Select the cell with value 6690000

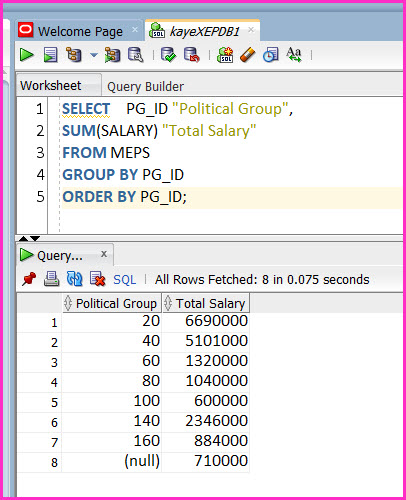(x=206, y=321)
